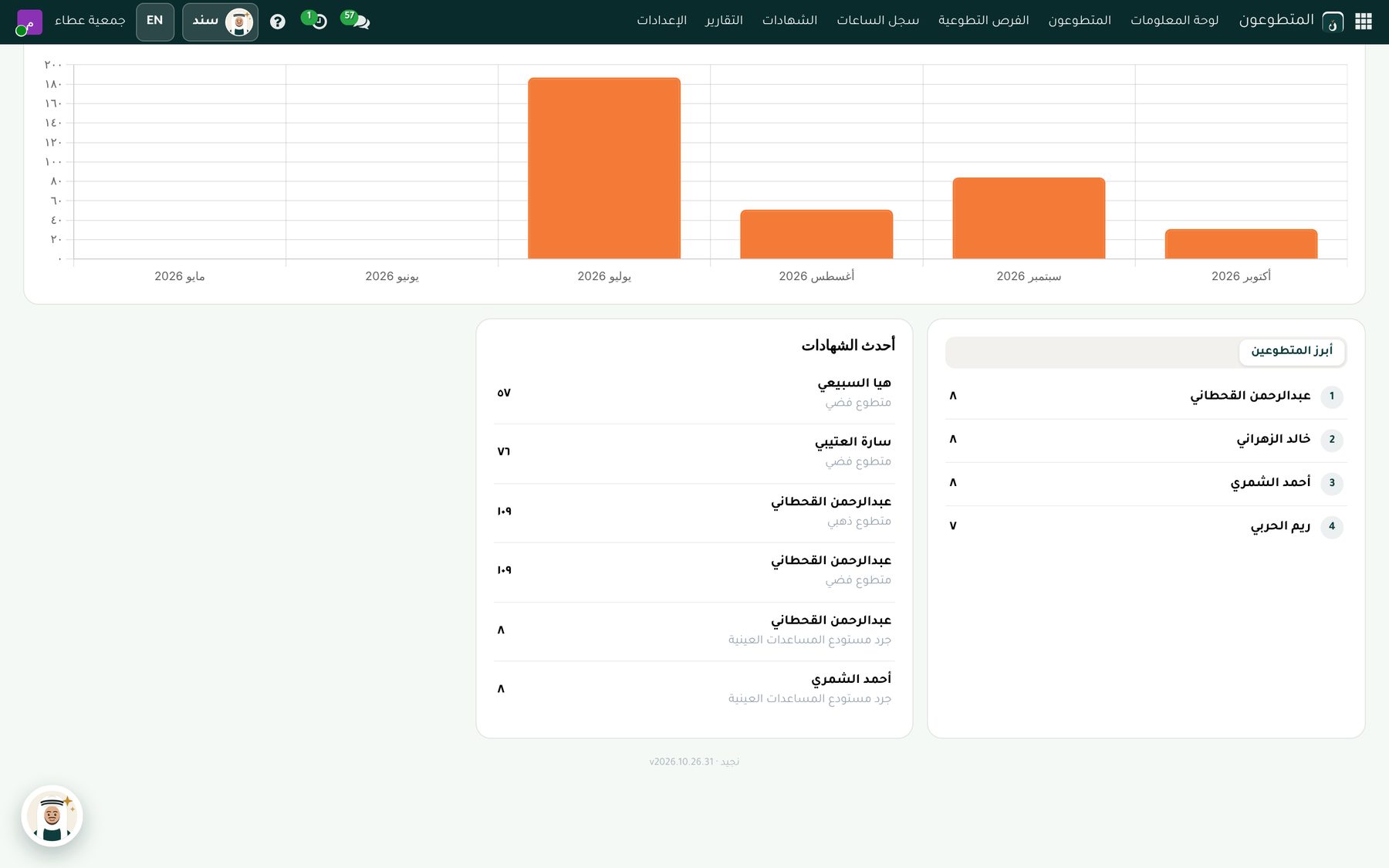Click the سبتمبر 2026 chart bar
This screenshot has height=868, width=1389.
[x=1029, y=218]
